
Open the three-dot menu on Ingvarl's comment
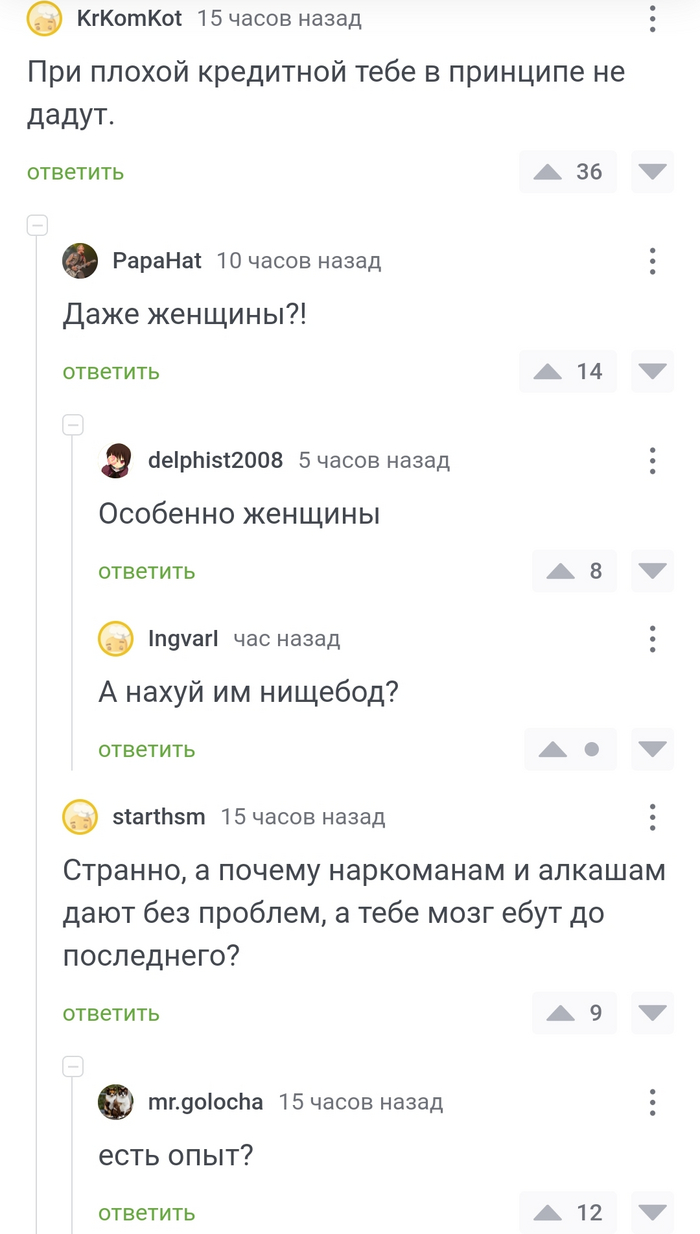coord(653,638)
